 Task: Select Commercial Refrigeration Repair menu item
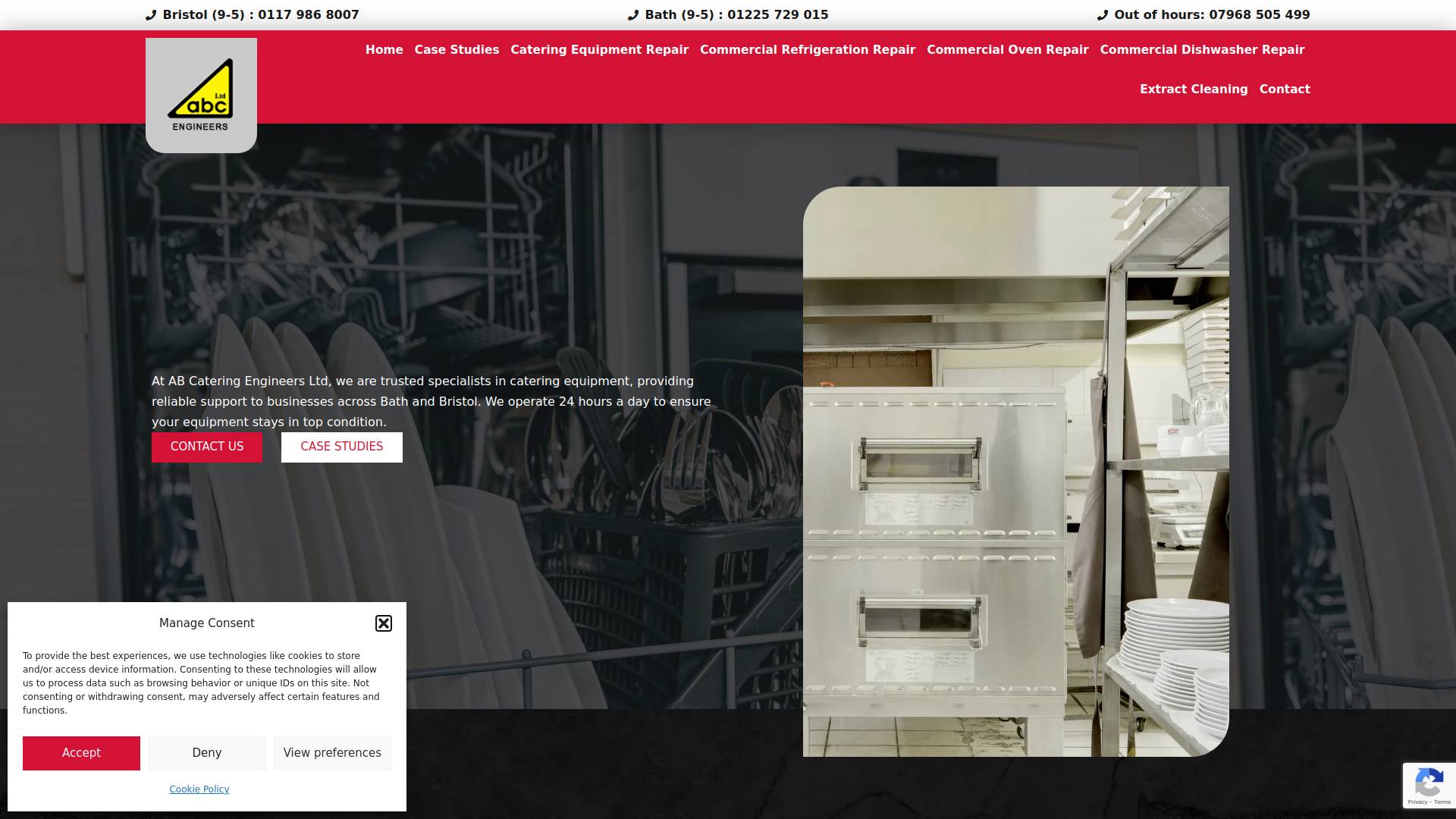tap(807, 50)
